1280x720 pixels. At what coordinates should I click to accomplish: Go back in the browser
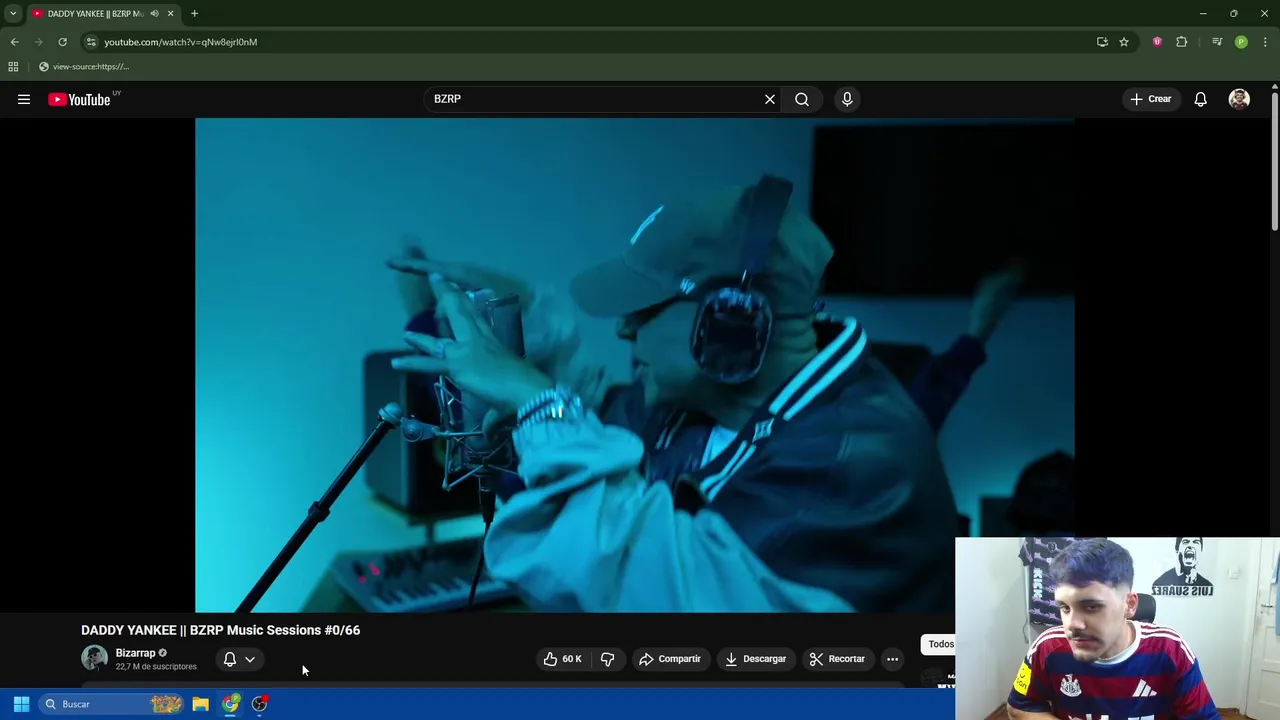click(14, 42)
